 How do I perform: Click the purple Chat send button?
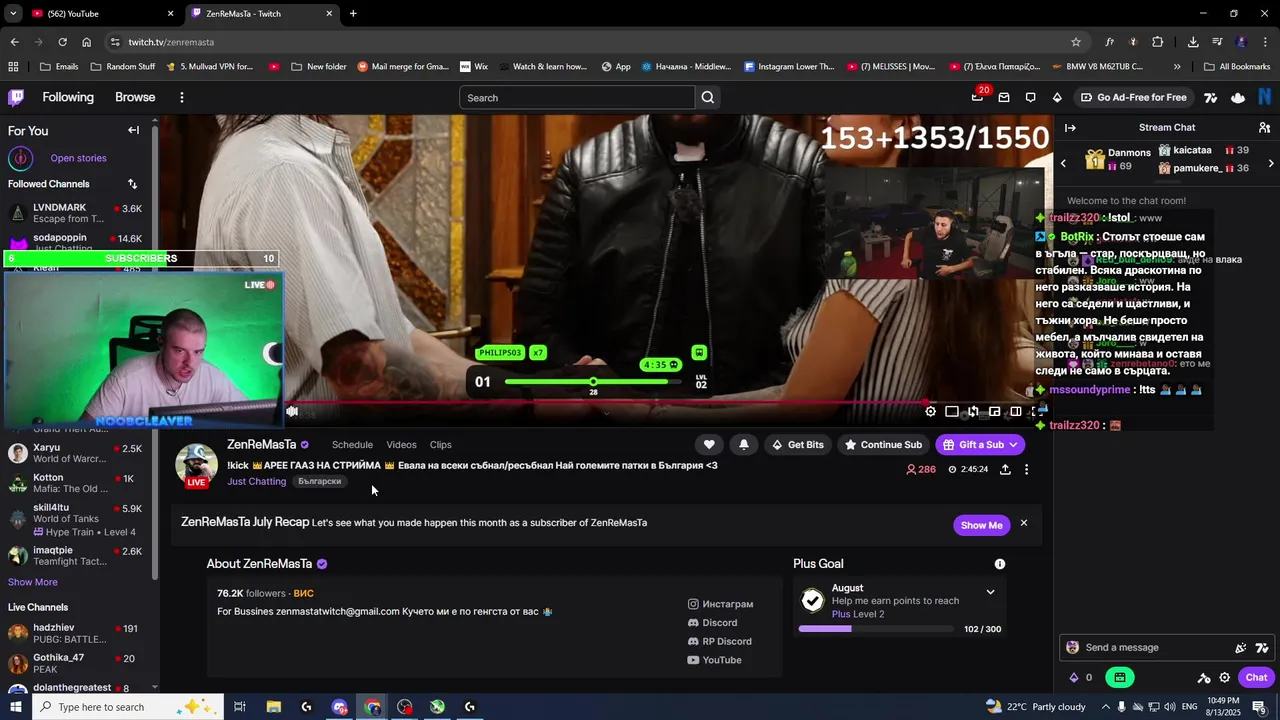[x=1256, y=677]
